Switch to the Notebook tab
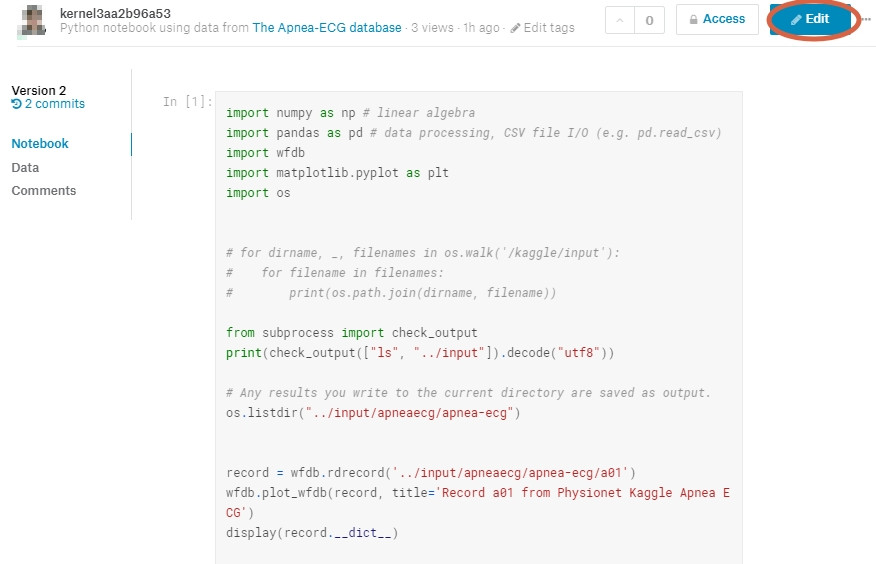 40,144
